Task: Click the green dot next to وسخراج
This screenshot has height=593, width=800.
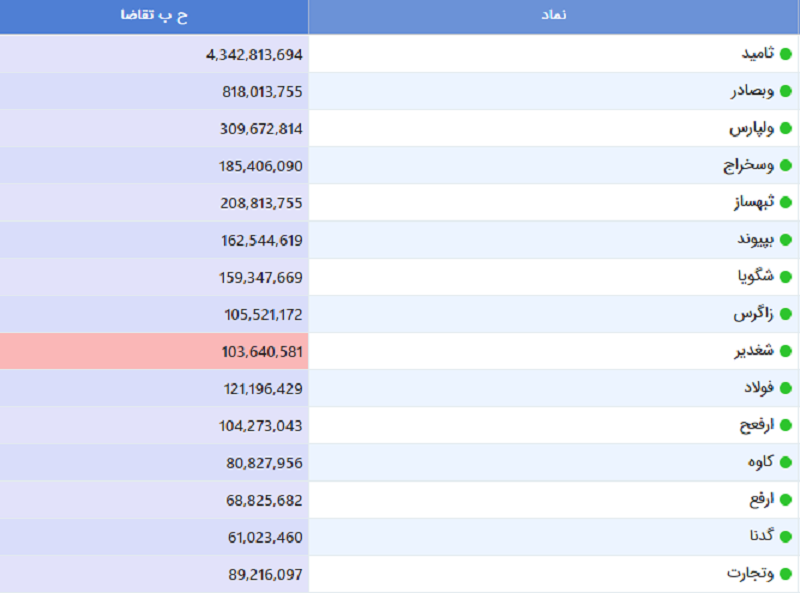Action: 785,165
